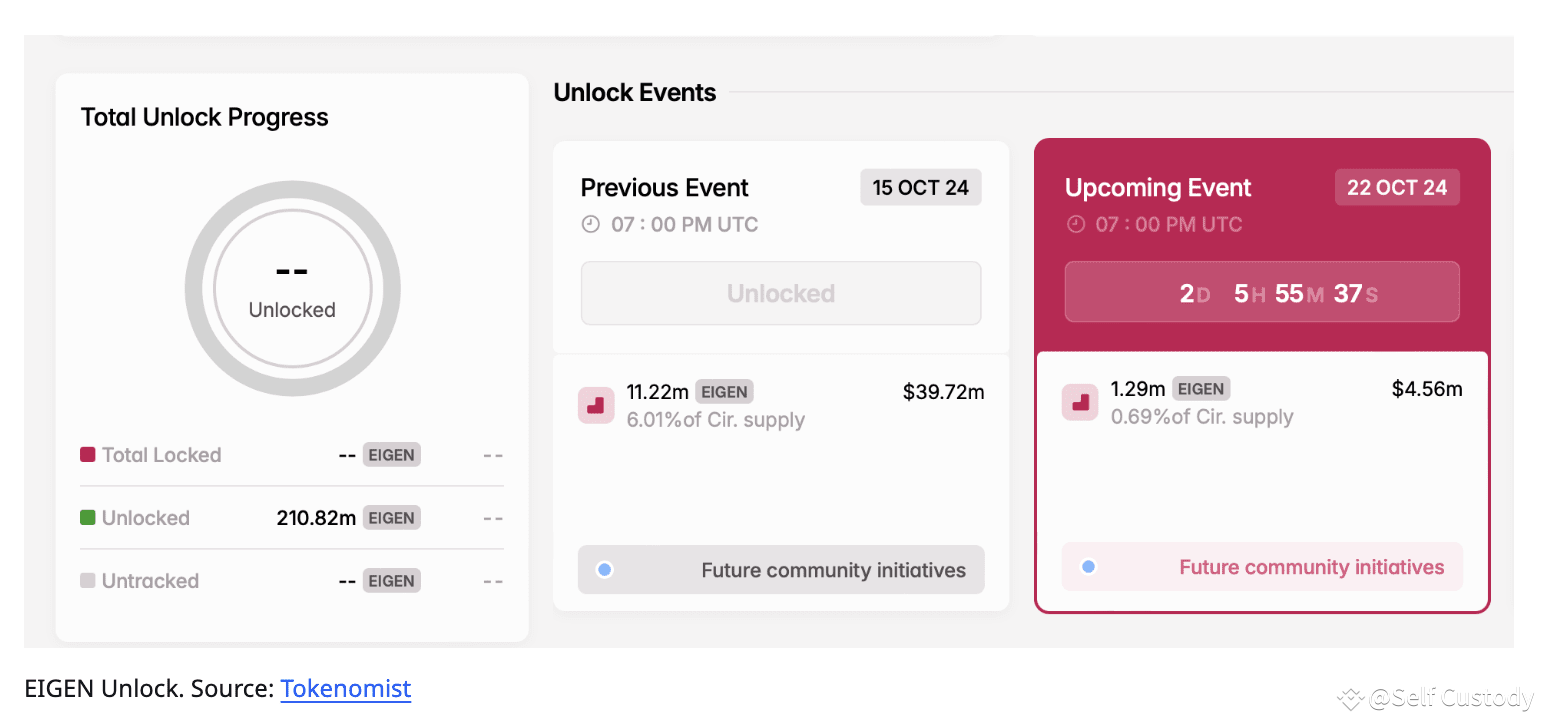This screenshot has height=720, width=1542.
Task: Open the Tokenomist source link
Action: 346,688
